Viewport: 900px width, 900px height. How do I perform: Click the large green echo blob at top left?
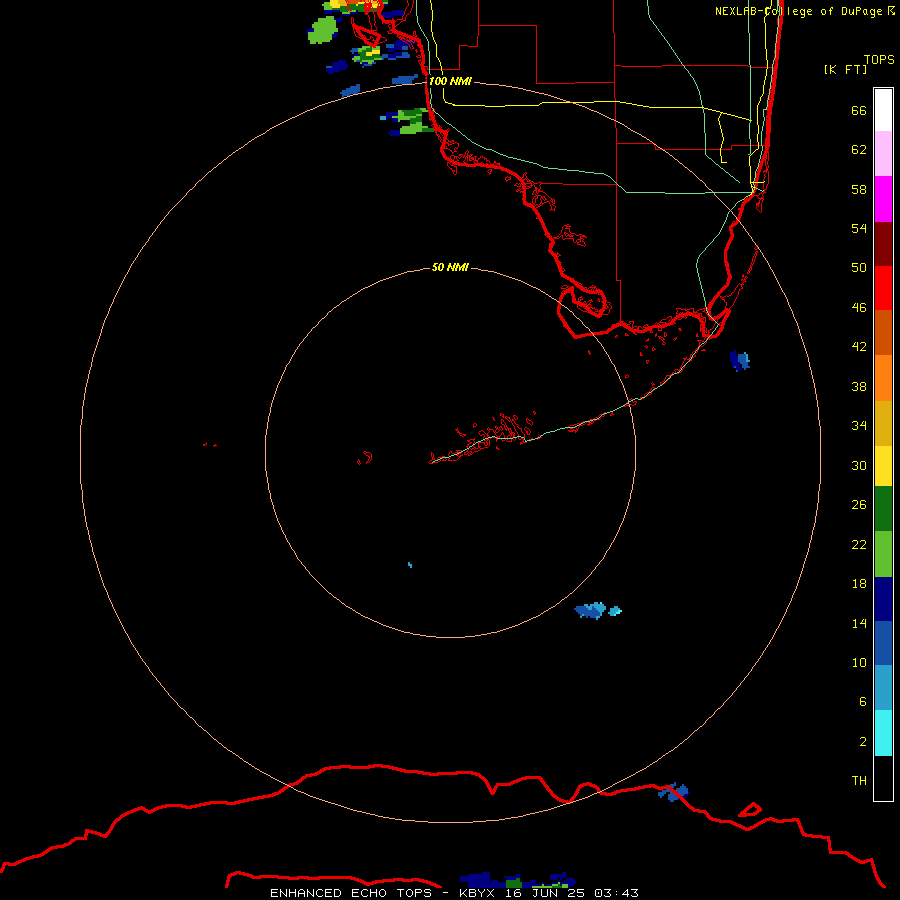pyautogui.click(x=323, y=30)
